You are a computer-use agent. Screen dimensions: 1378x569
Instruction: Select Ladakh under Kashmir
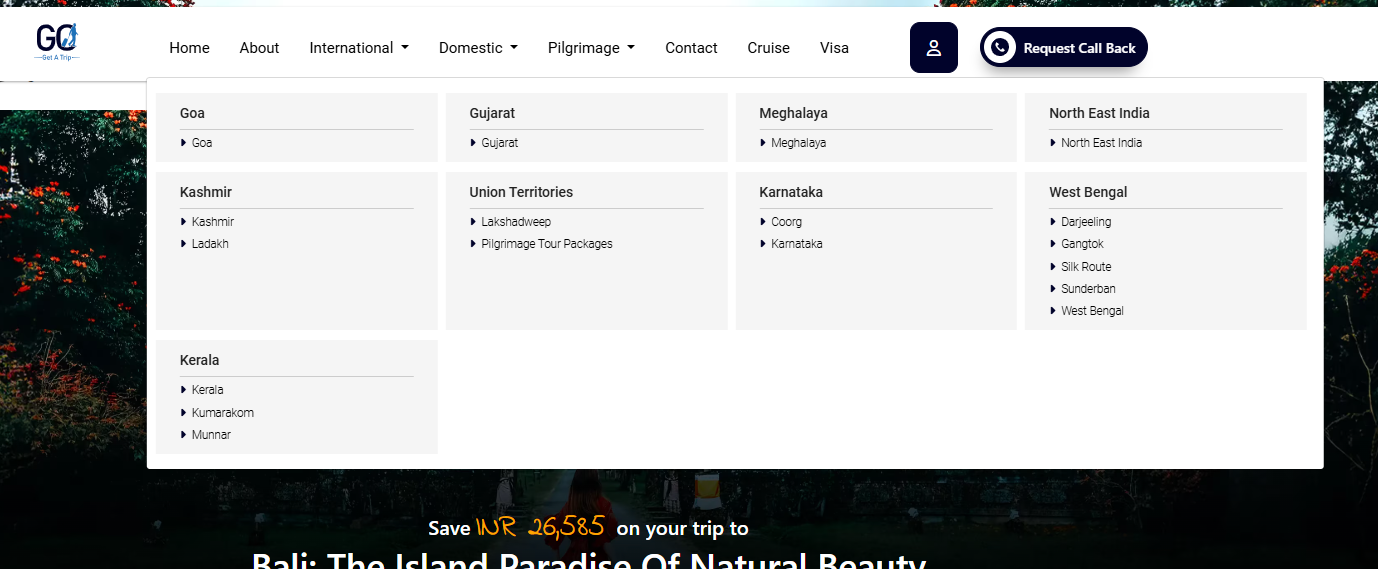(x=210, y=244)
